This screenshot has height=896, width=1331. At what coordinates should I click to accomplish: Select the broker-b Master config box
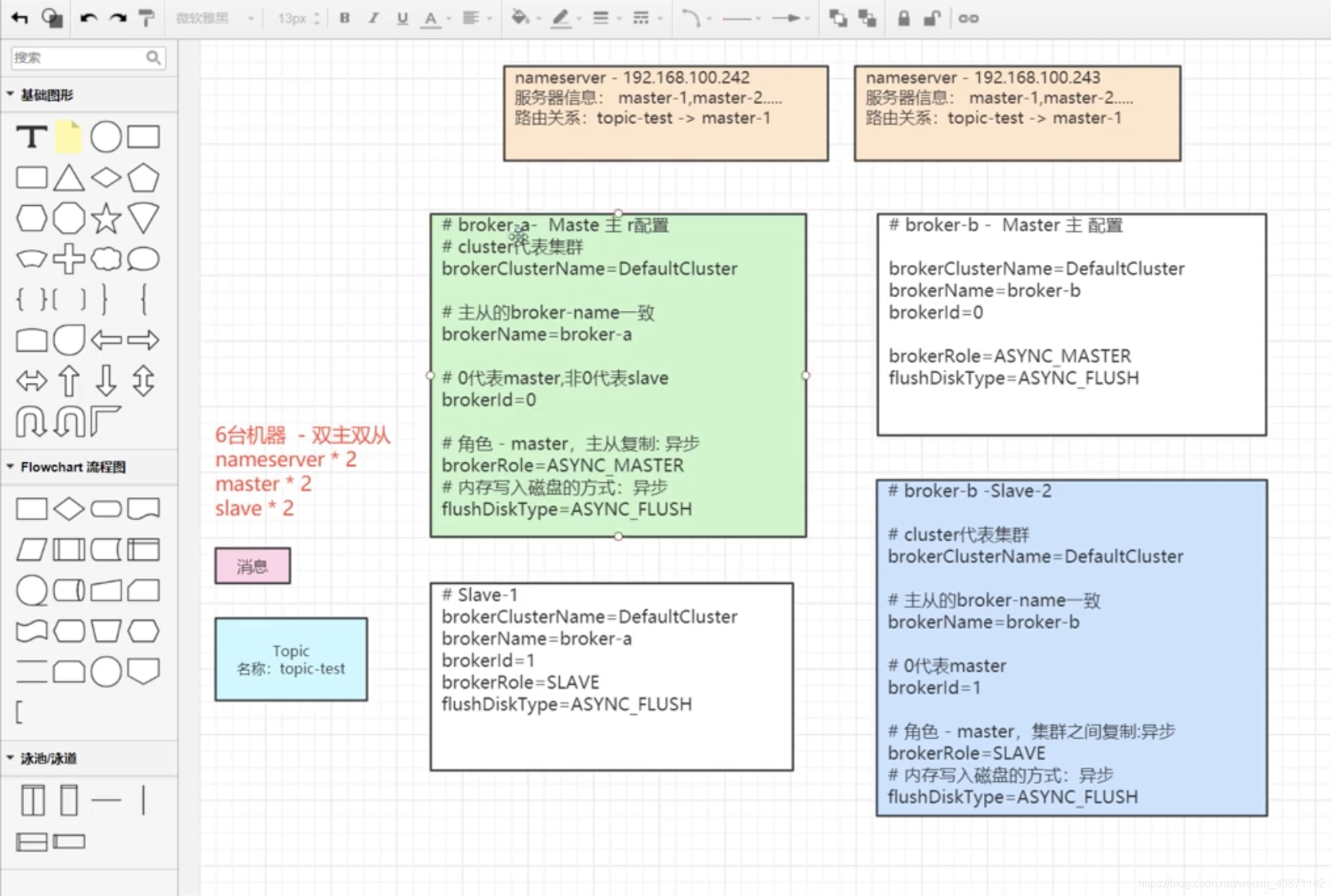point(1072,325)
